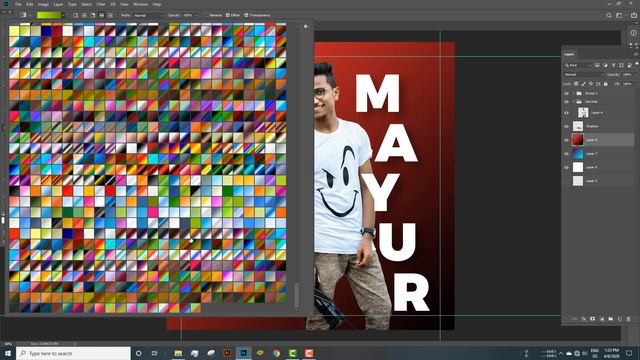
Task: Collapse the open group below Group 1
Action: coord(573,102)
